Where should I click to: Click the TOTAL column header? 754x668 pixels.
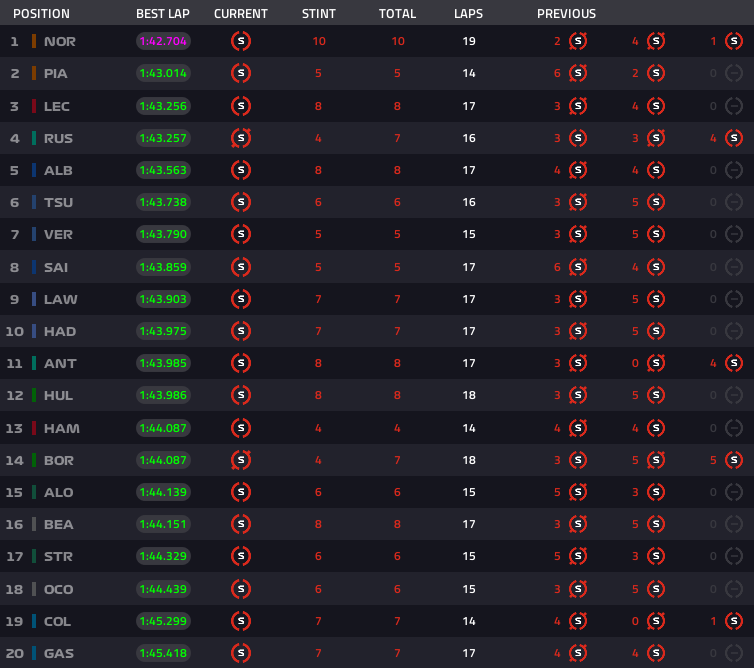pyautogui.click(x=397, y=13)
